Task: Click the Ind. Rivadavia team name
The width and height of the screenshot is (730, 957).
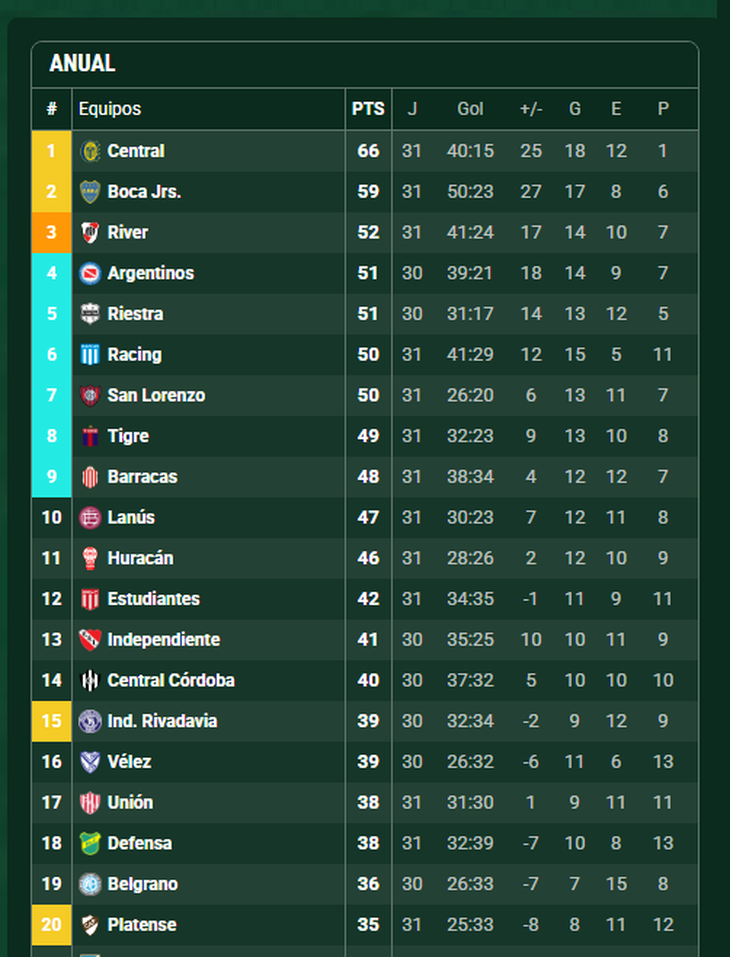Action: 162,721
